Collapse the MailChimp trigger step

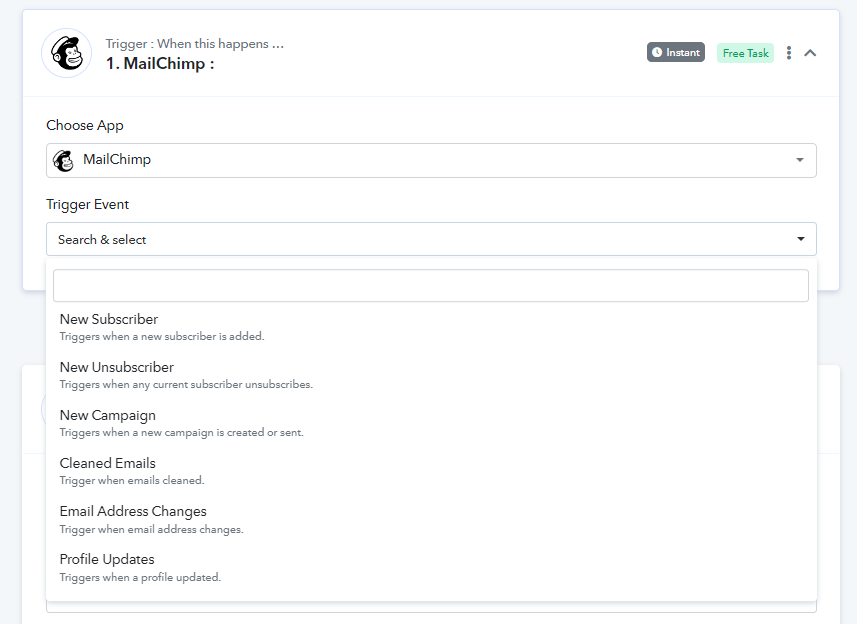point(810,53)
